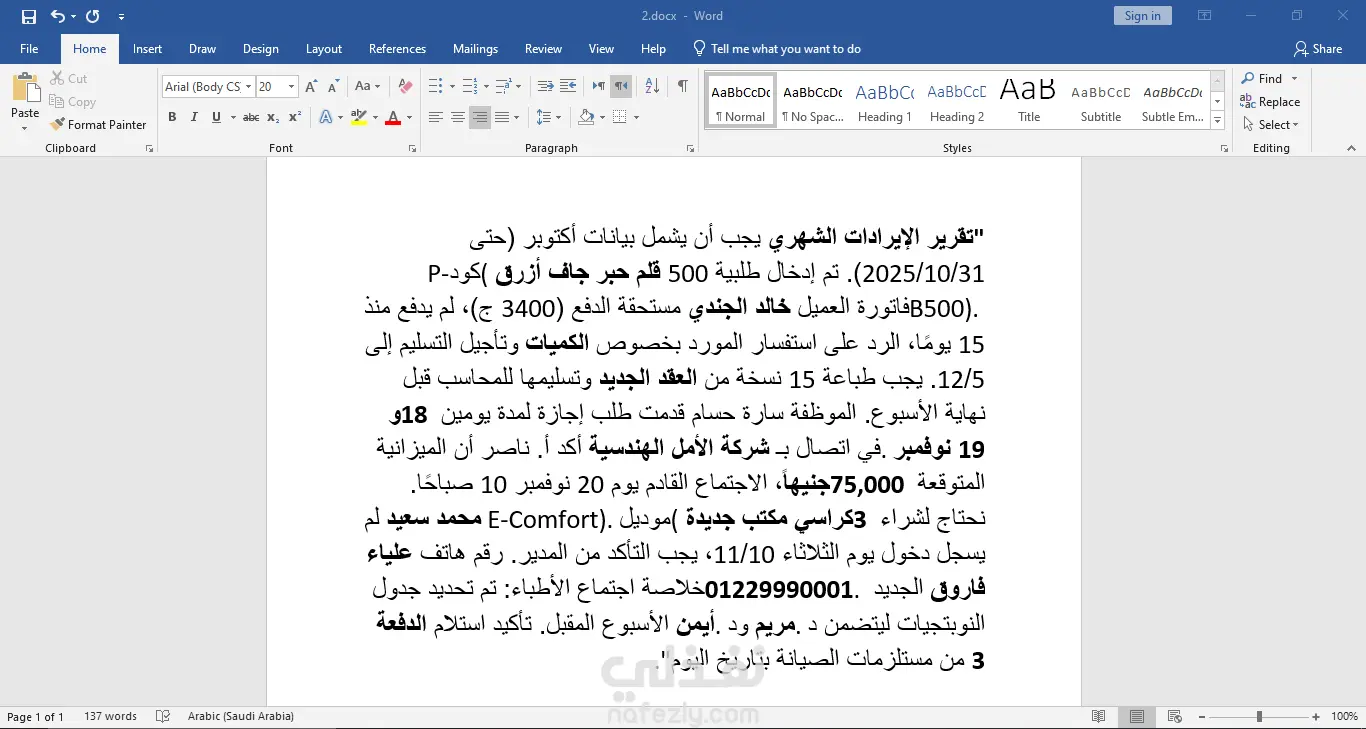
Task: Open the Select dropdown in the Editing group
Action: click(1270, 125)
